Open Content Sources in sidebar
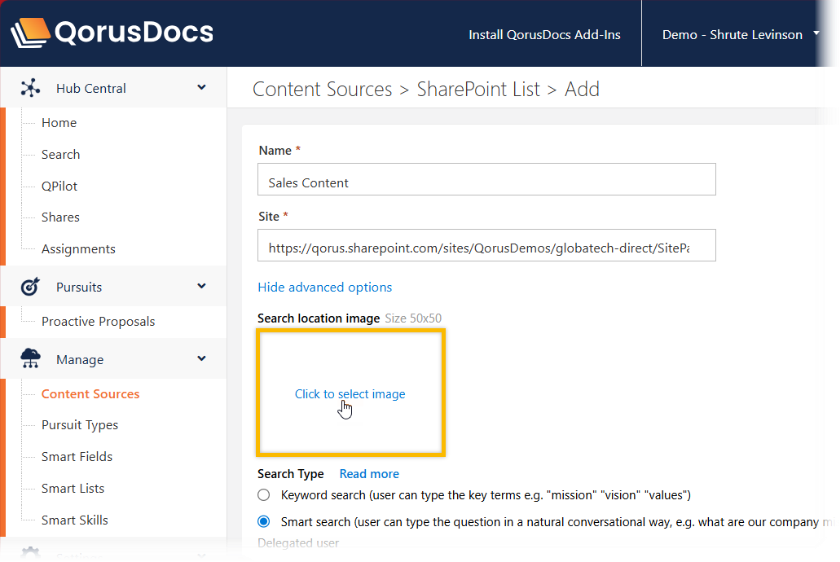Viewport: 840px width, 562px height. (x=90, y=394)
